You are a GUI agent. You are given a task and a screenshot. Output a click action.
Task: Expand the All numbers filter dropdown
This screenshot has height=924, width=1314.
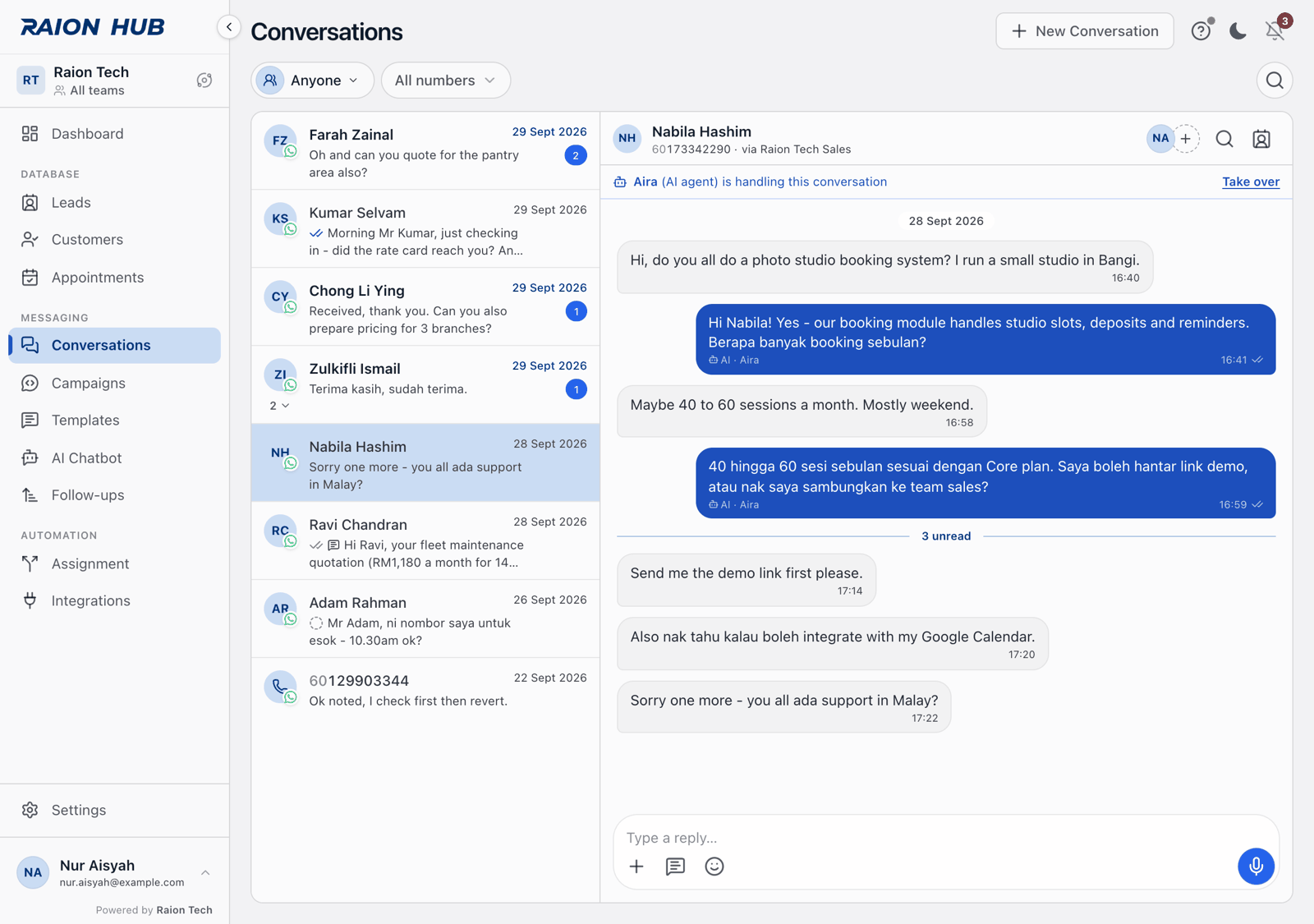point(446,80)
